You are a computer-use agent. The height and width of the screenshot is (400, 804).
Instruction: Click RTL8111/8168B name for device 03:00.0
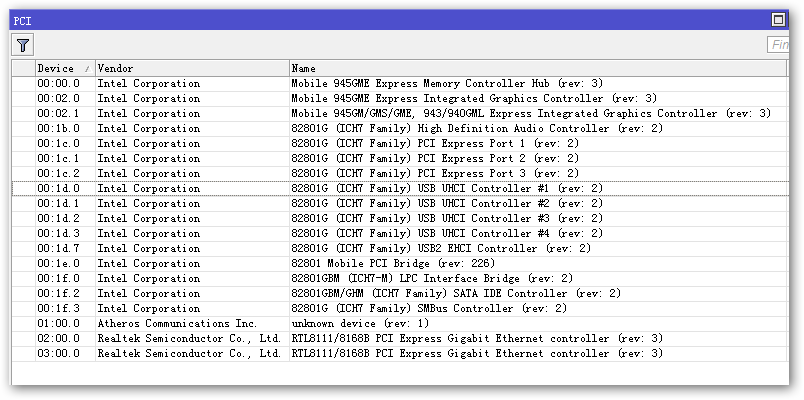pyautogui.click(x=477, y=353)
